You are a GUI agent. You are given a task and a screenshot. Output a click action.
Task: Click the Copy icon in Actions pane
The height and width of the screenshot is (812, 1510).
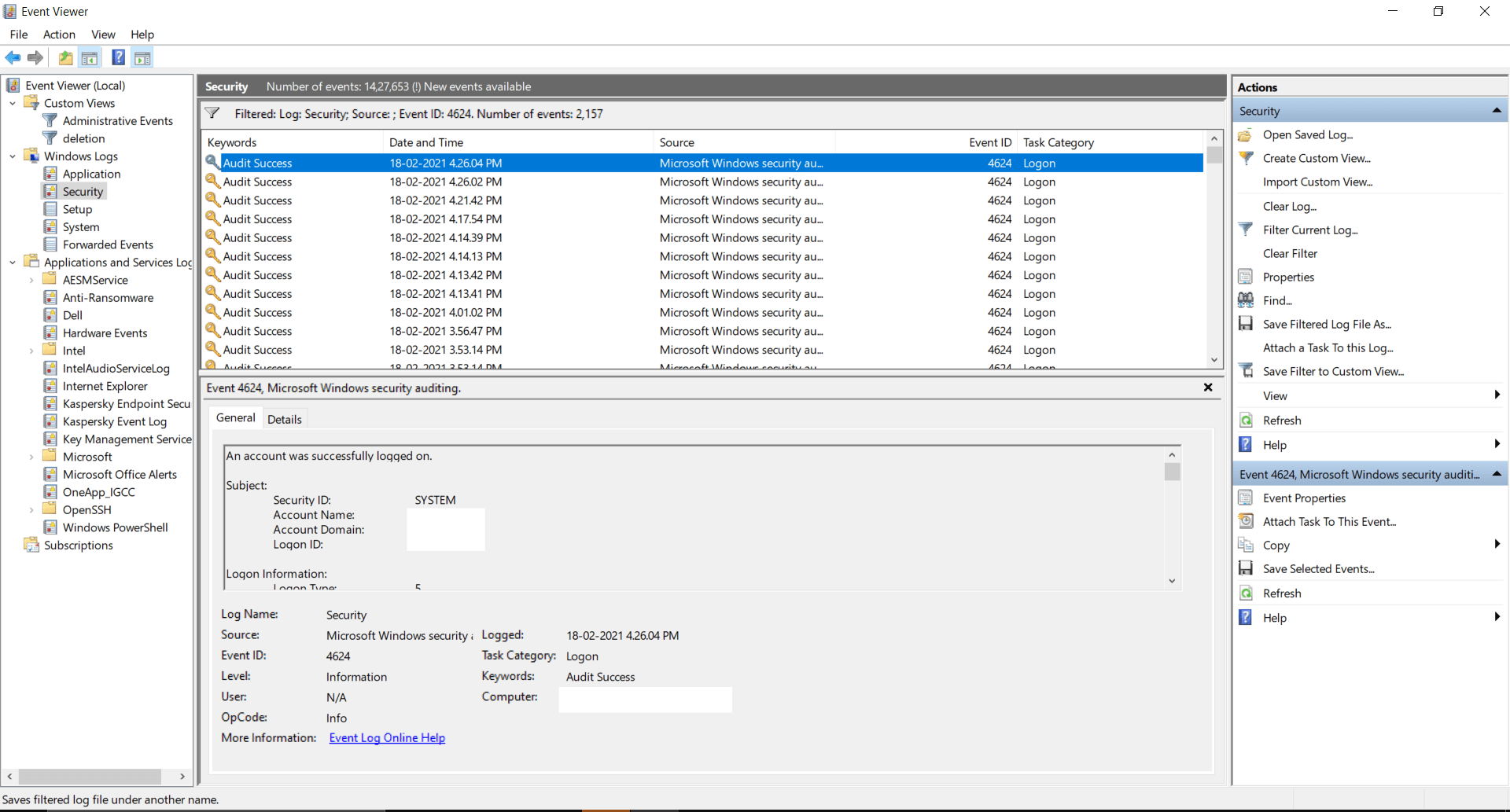[x=1246, y=546]
